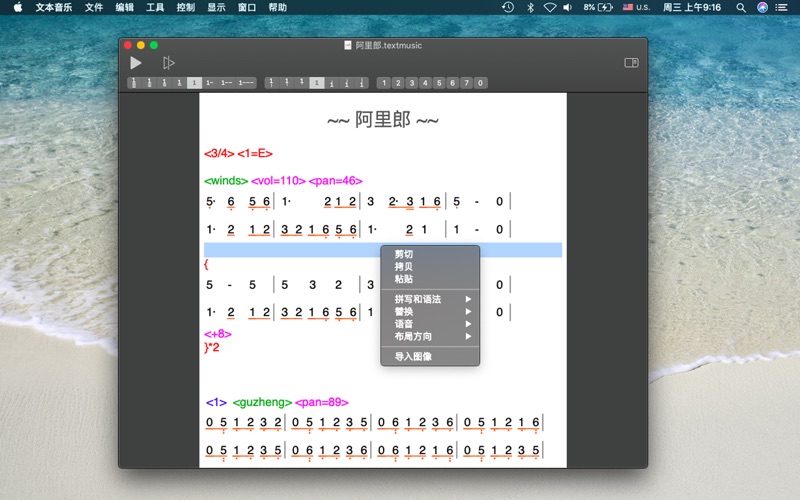Select the highlighted middle octave segment
800x500 pixels.
(x=317, y=83)
